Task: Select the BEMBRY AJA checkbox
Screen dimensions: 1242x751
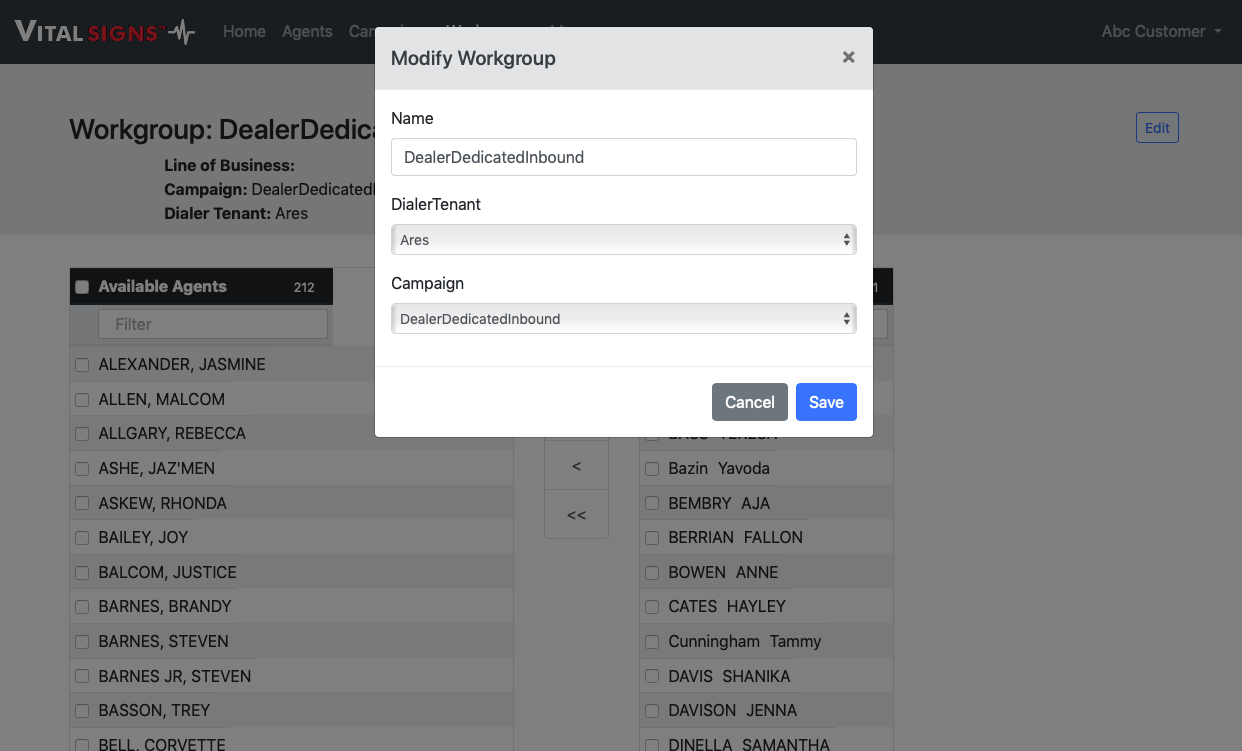Action: [652, 503]
